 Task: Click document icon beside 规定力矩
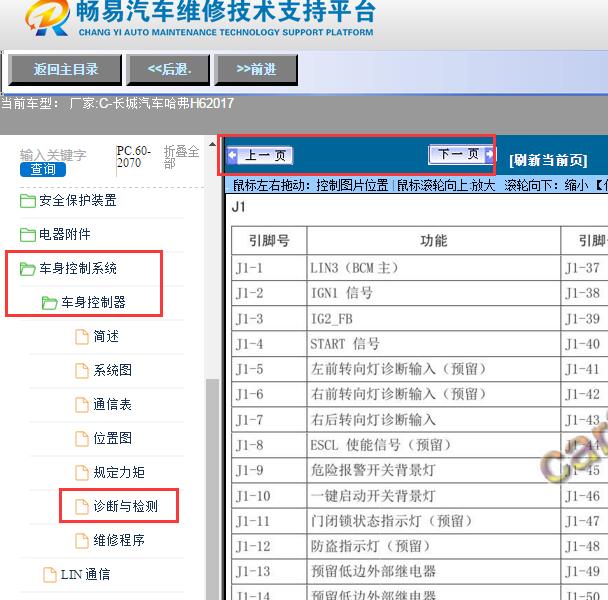[82, 473]
